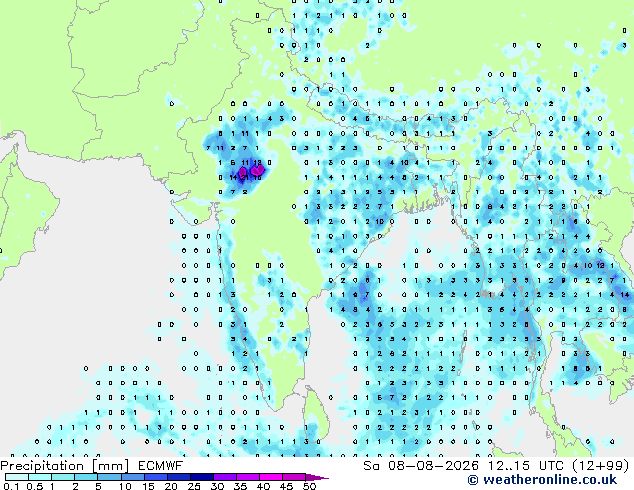Click the '12..15 UTC' time text
The height and width of the screenshot is (490, 634).
(526, 466)
